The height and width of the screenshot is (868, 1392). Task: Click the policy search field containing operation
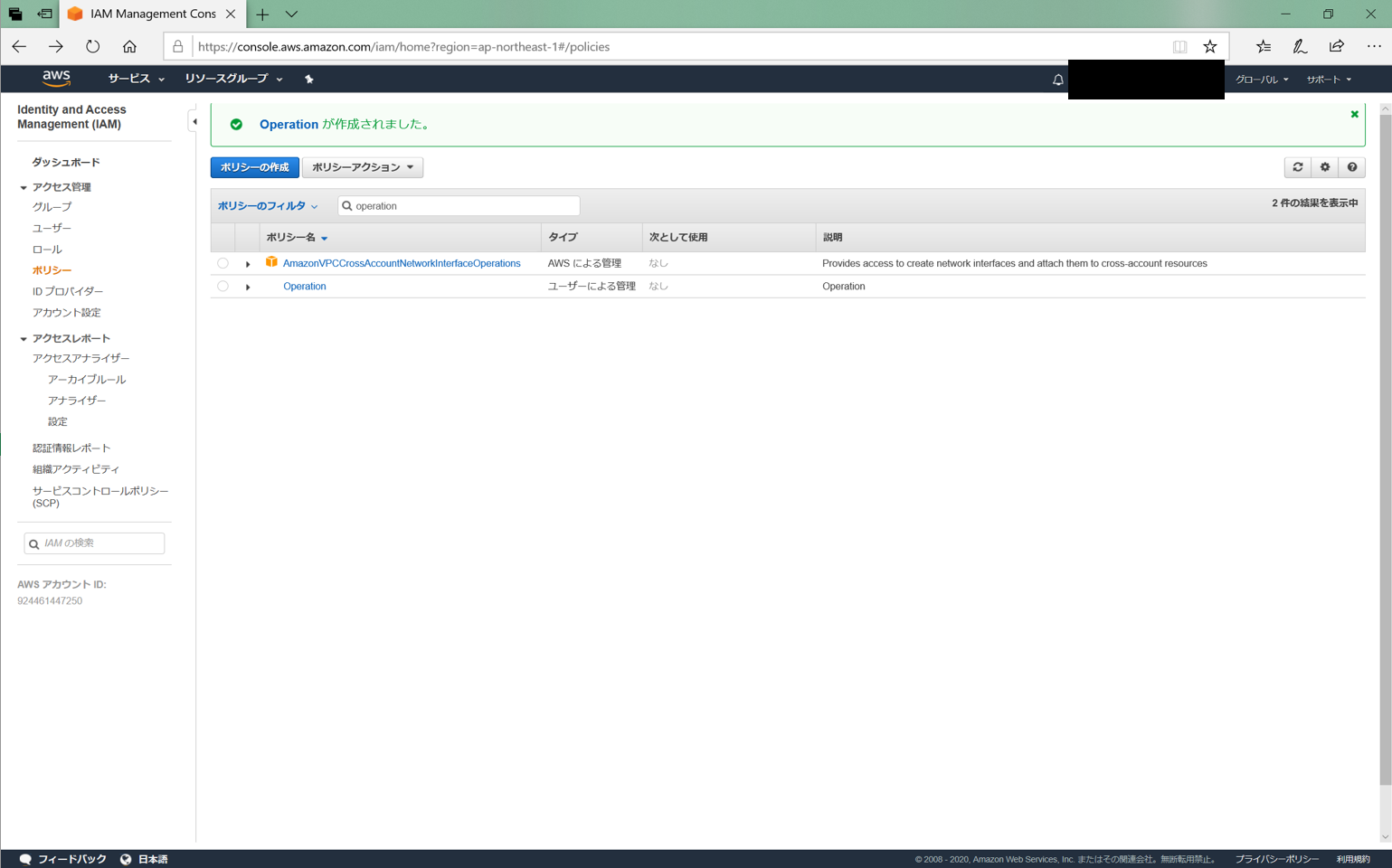pos(459,206)
